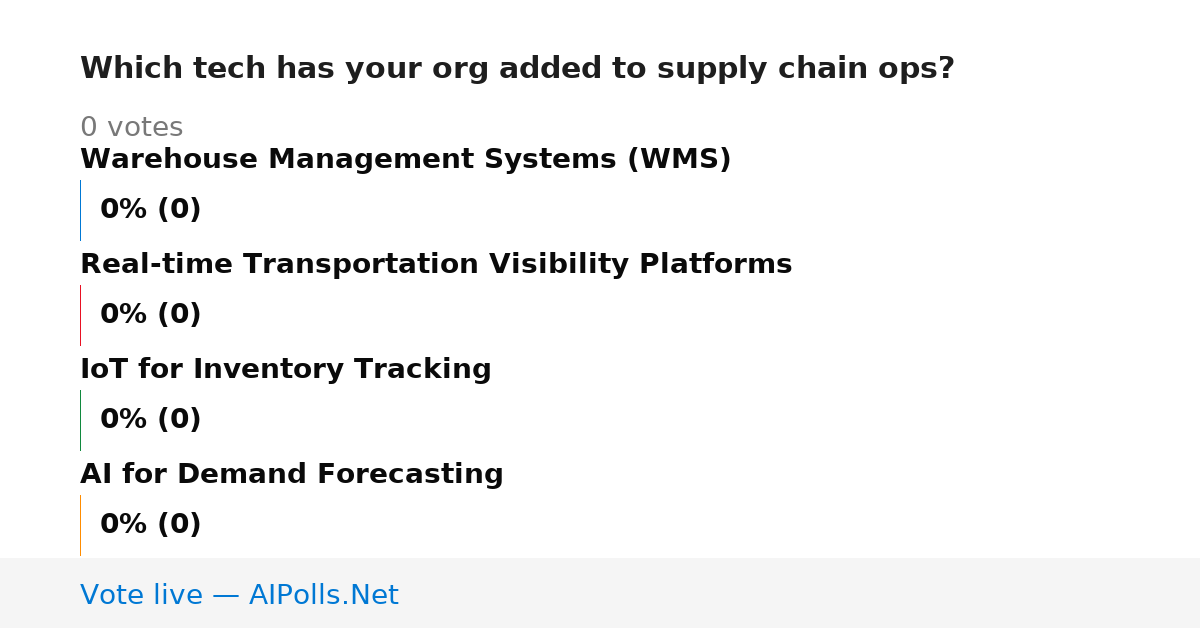Select Real-time Transportation Visibility Platforms option
Viewport: 1200px width, 628px height.
(x=436, y=265)
